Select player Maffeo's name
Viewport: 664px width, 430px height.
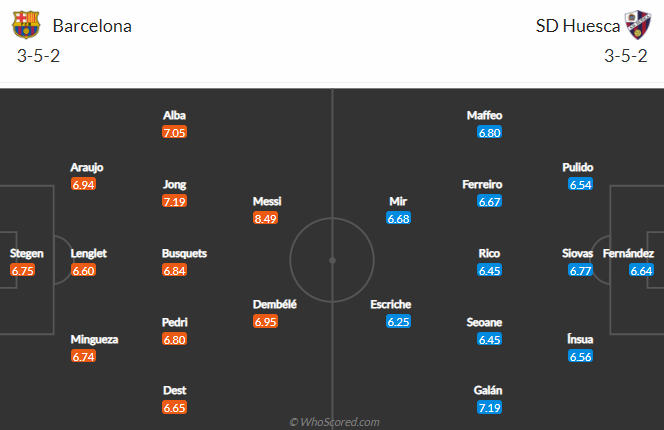click(484, 115)
